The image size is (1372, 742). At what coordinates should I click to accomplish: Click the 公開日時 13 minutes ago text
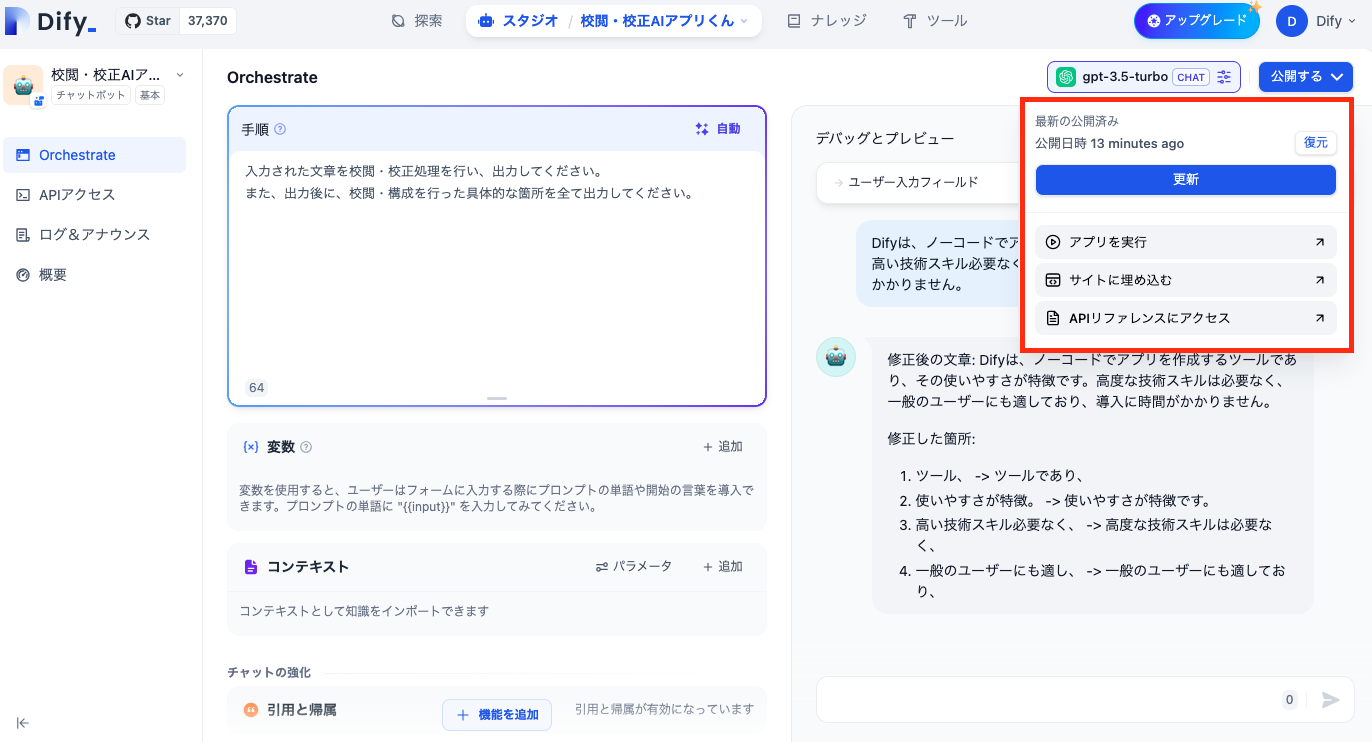point(1109,143)
